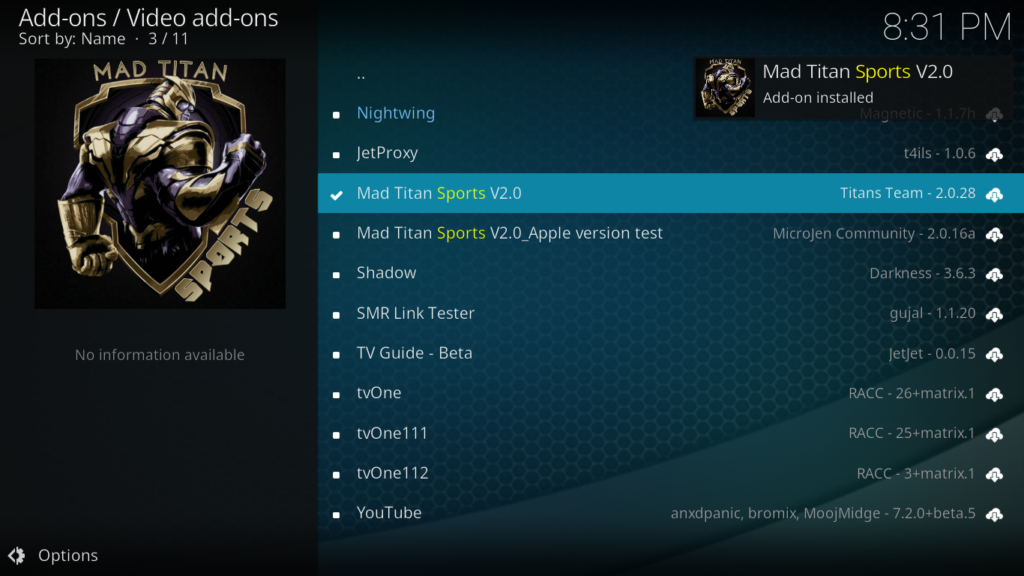Click the cloud download icon for Shadow
Image resolution: width=1024 pixels, height=576 pixels.
[994, 274]
